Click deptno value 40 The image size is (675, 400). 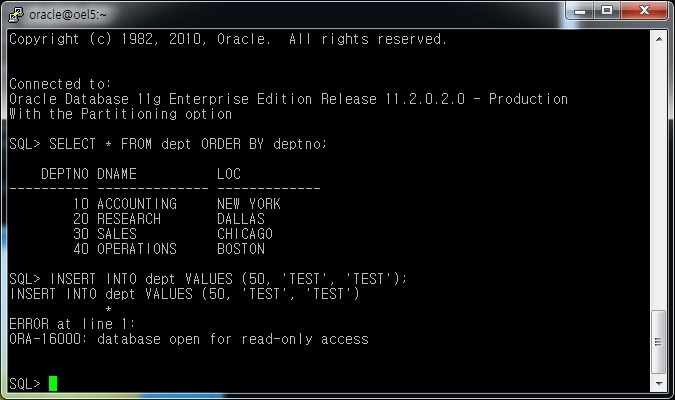click(81, 249)
